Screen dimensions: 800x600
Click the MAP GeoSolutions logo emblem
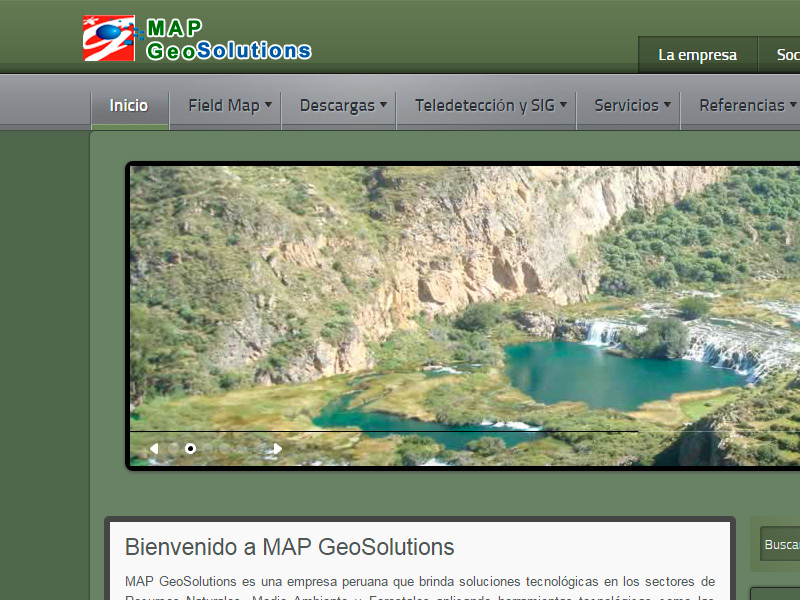[110, 39]
